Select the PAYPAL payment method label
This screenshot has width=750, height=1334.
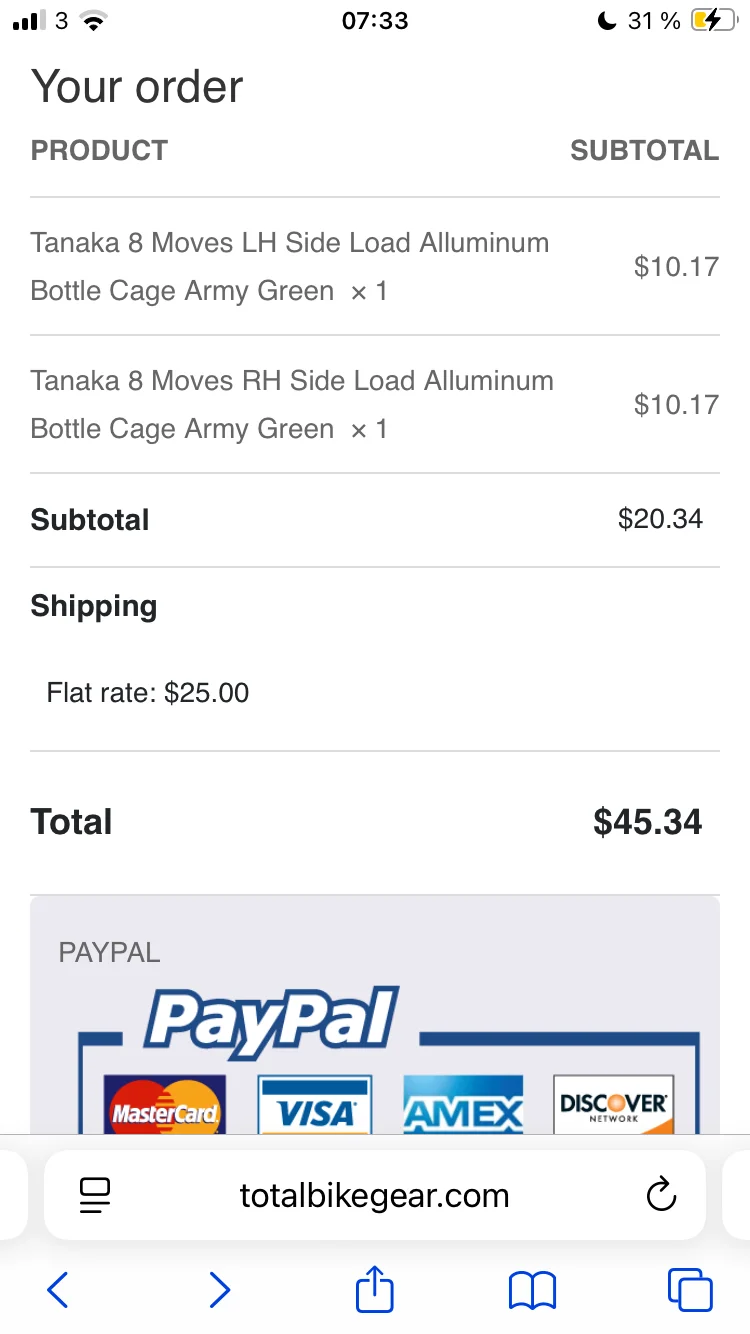110,952
